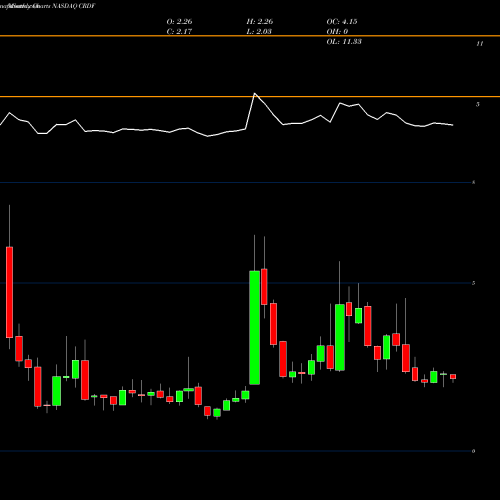
Task: Select the open value 'O: 2.26'
Action: 179,22
